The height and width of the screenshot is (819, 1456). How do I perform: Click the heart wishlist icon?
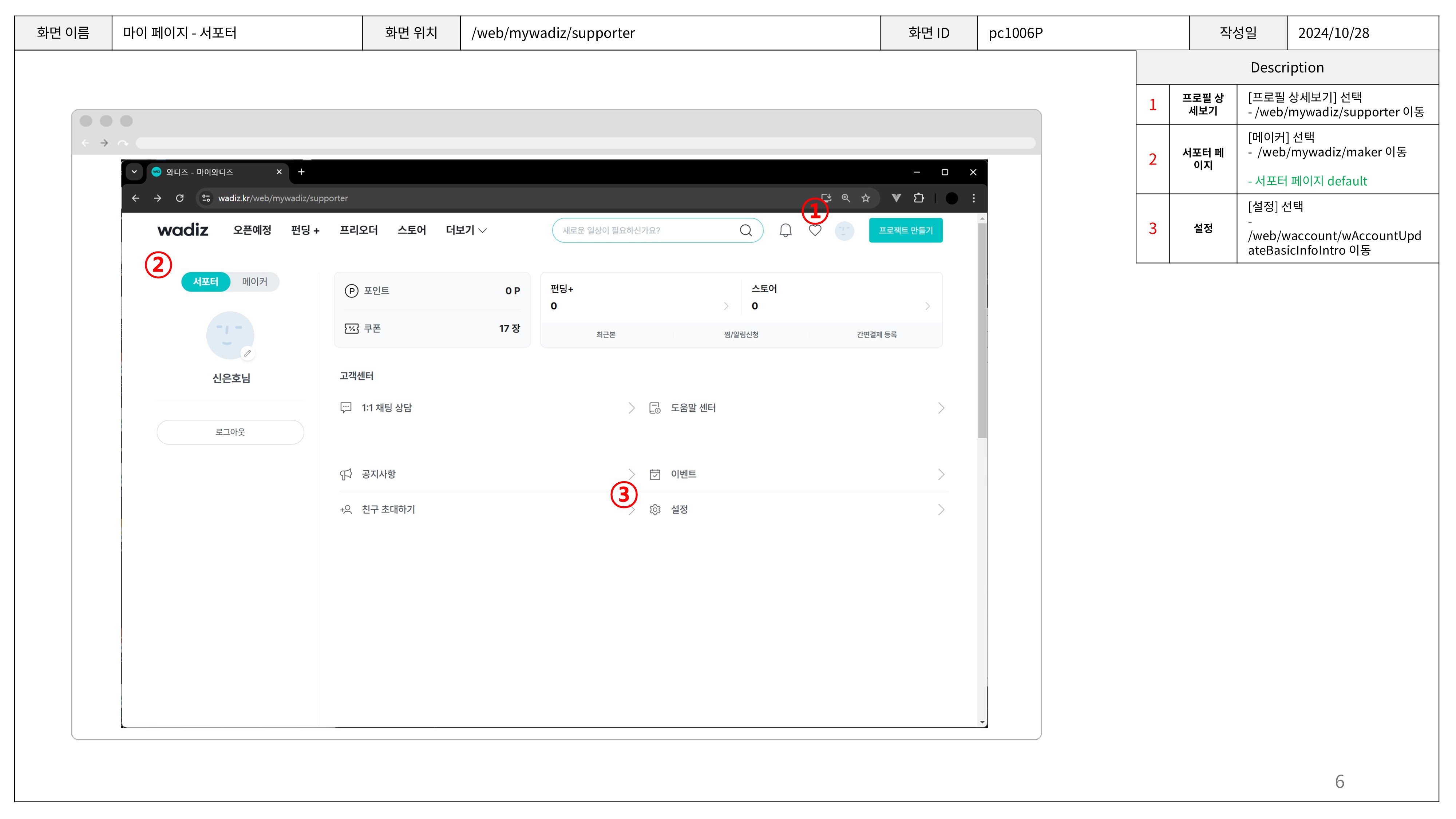(x=815, y=230)
